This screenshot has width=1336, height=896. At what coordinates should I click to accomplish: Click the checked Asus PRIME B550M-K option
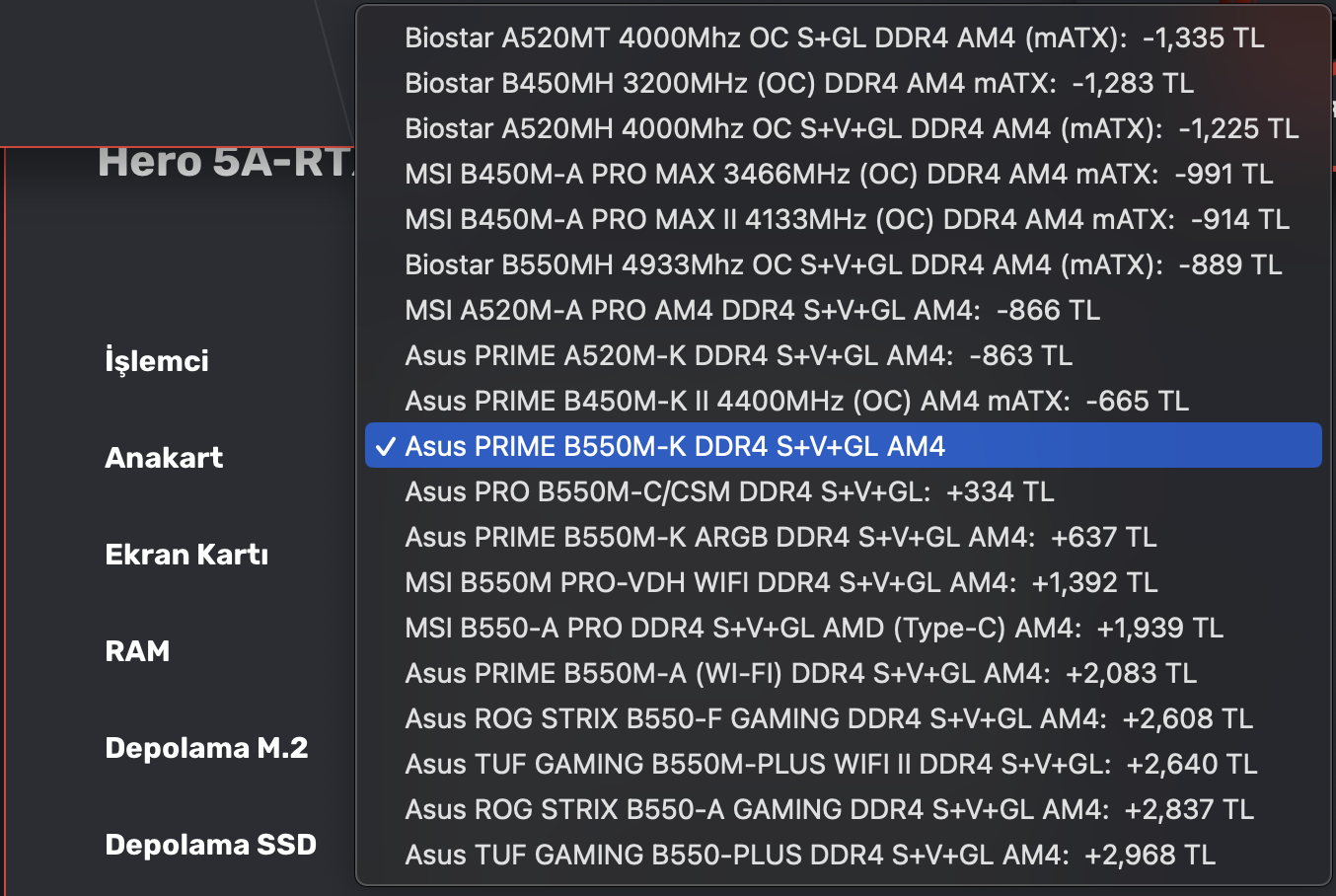(x=675, y=446)
